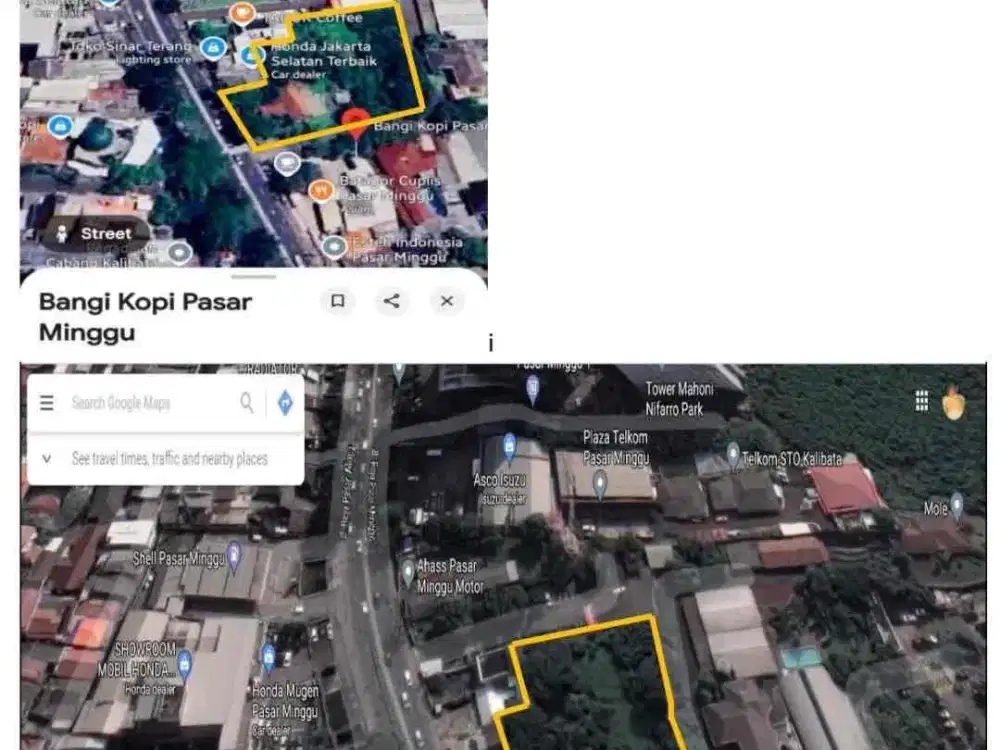This screenshot has height=750, width=1000.
Task: Select the Honda Jakarta Selatan Terbaik pin
Action: click(251, 56)
